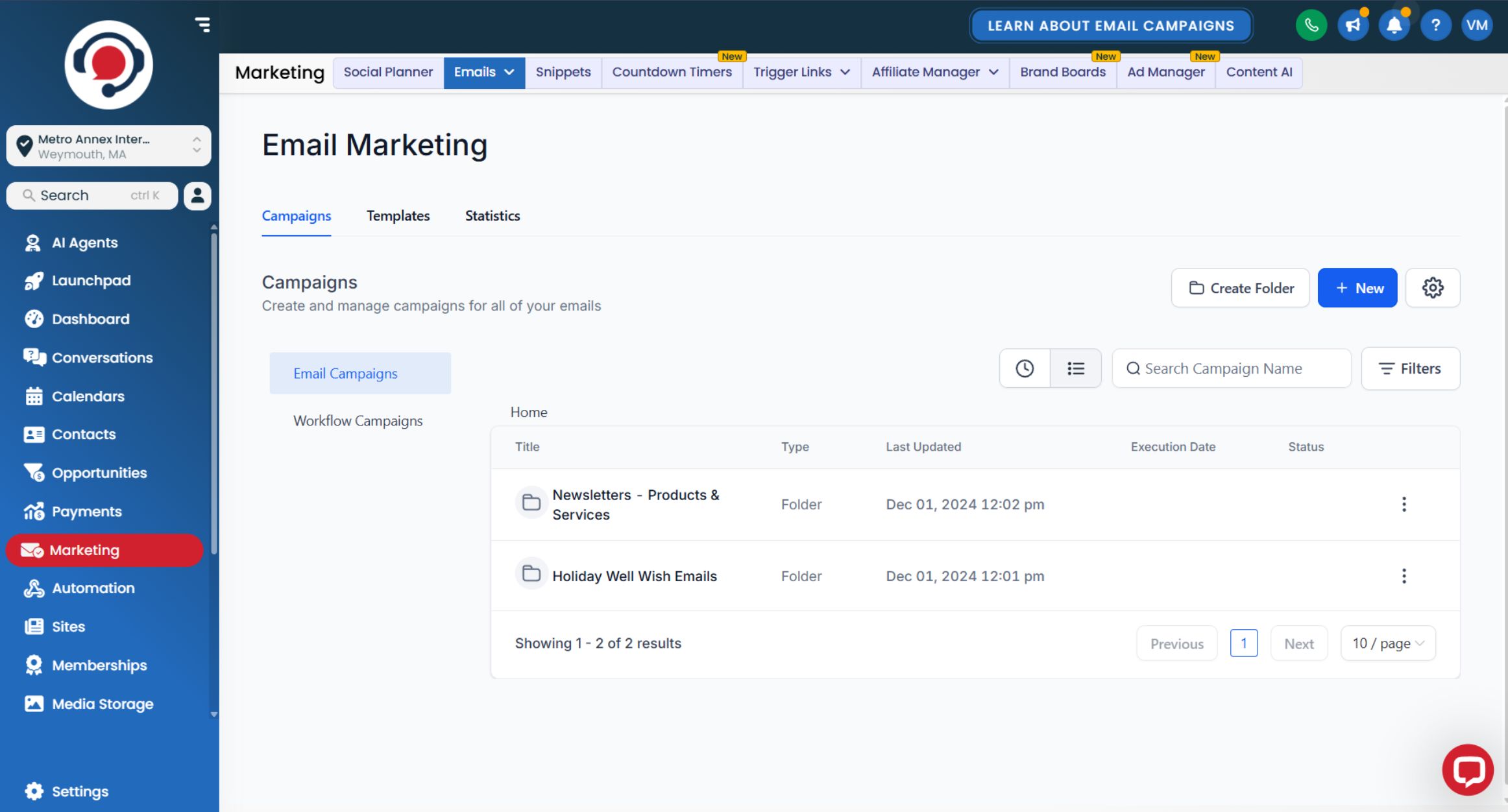Switch to the list view icon
This screenshot has height=812, width=1508.
point(1076,368)
